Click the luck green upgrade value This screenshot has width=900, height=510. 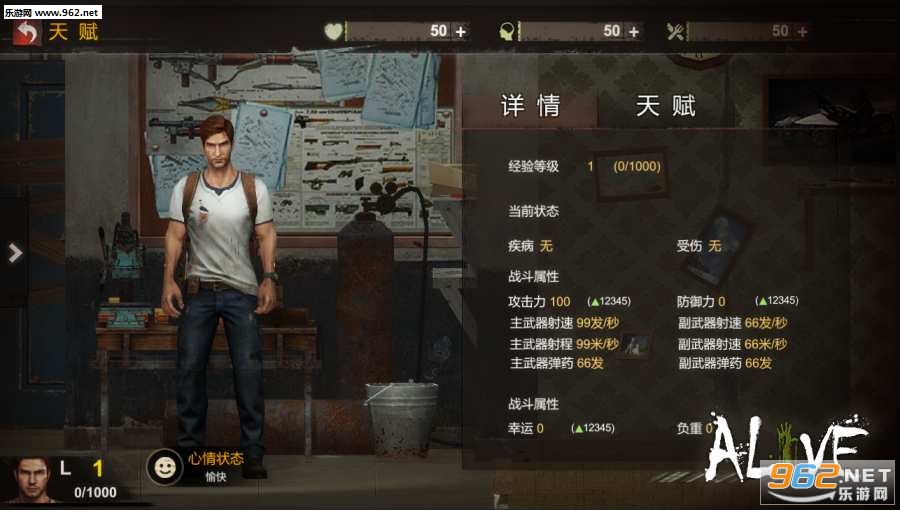593,428
